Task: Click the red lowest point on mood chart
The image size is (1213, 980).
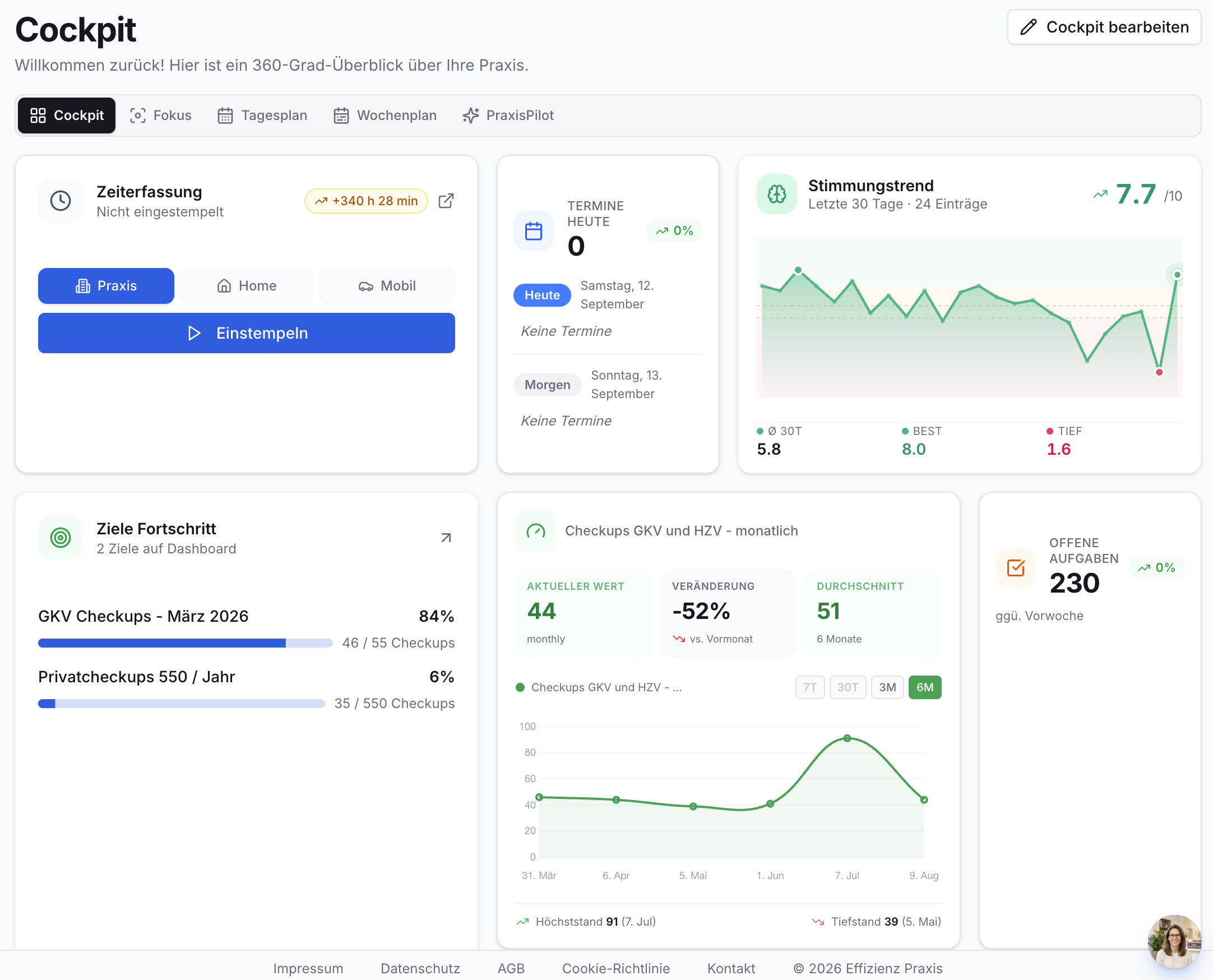Action: click(1159, 372)
